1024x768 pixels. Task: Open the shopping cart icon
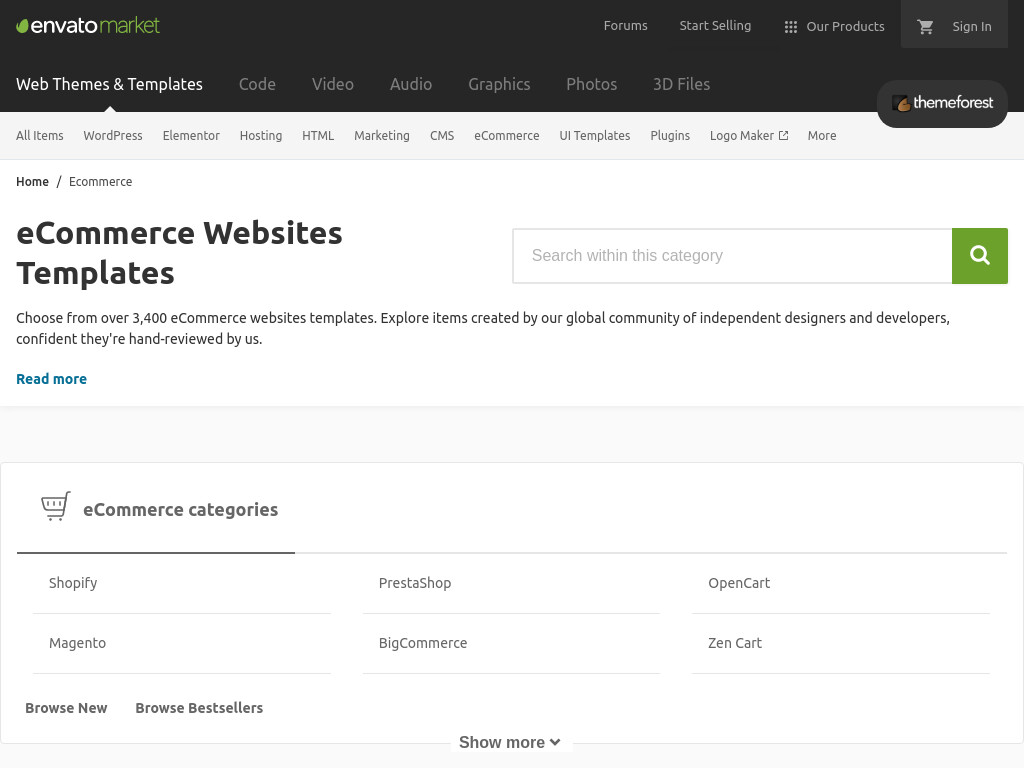925,27
